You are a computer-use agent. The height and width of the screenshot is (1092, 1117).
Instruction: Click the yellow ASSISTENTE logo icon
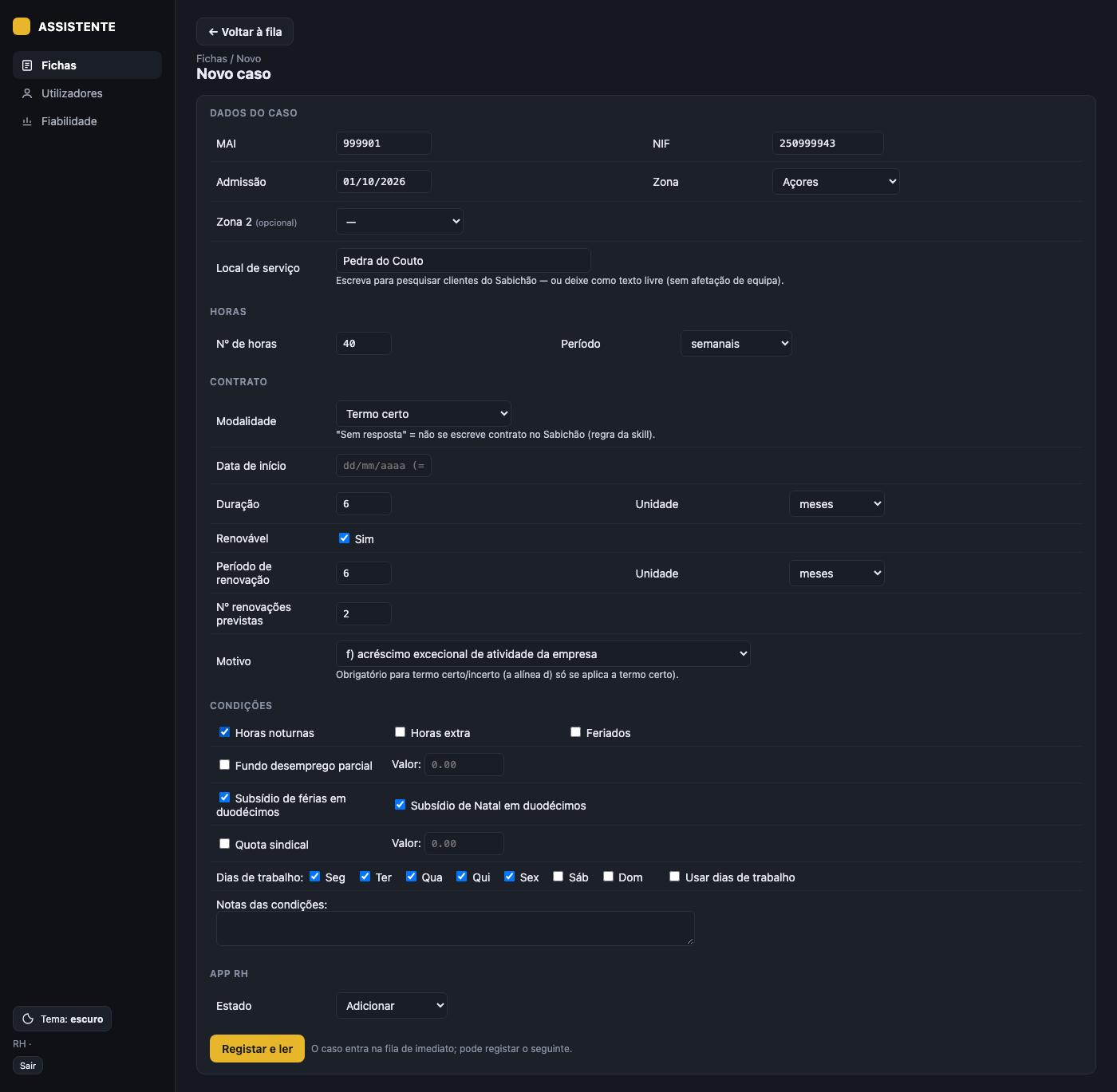[x=22, y=26]
